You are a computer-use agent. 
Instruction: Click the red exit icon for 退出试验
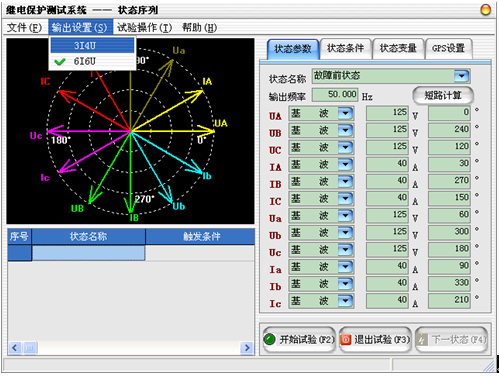[346, 340]
